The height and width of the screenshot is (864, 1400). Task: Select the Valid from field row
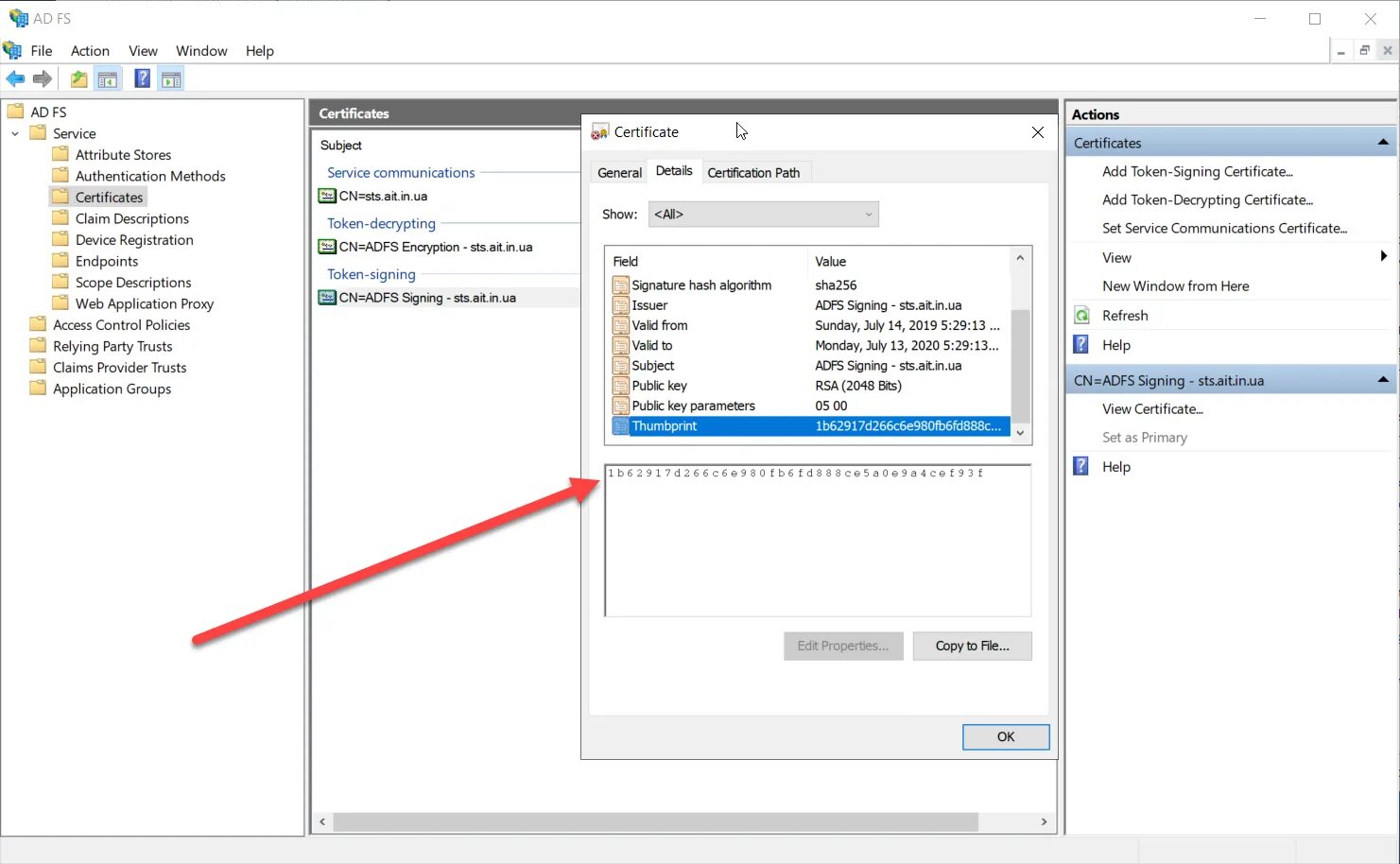click(810, 325)
